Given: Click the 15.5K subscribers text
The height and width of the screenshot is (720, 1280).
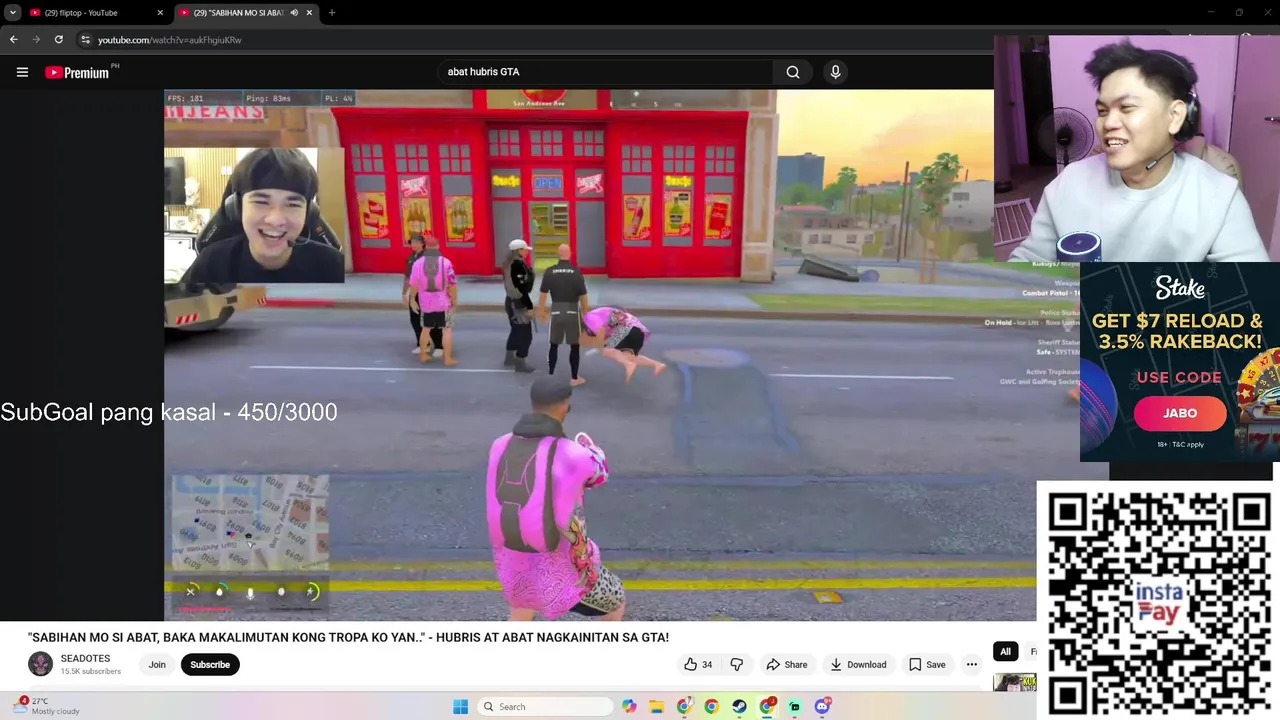Looking at the screenshot, I should (91, 671).
